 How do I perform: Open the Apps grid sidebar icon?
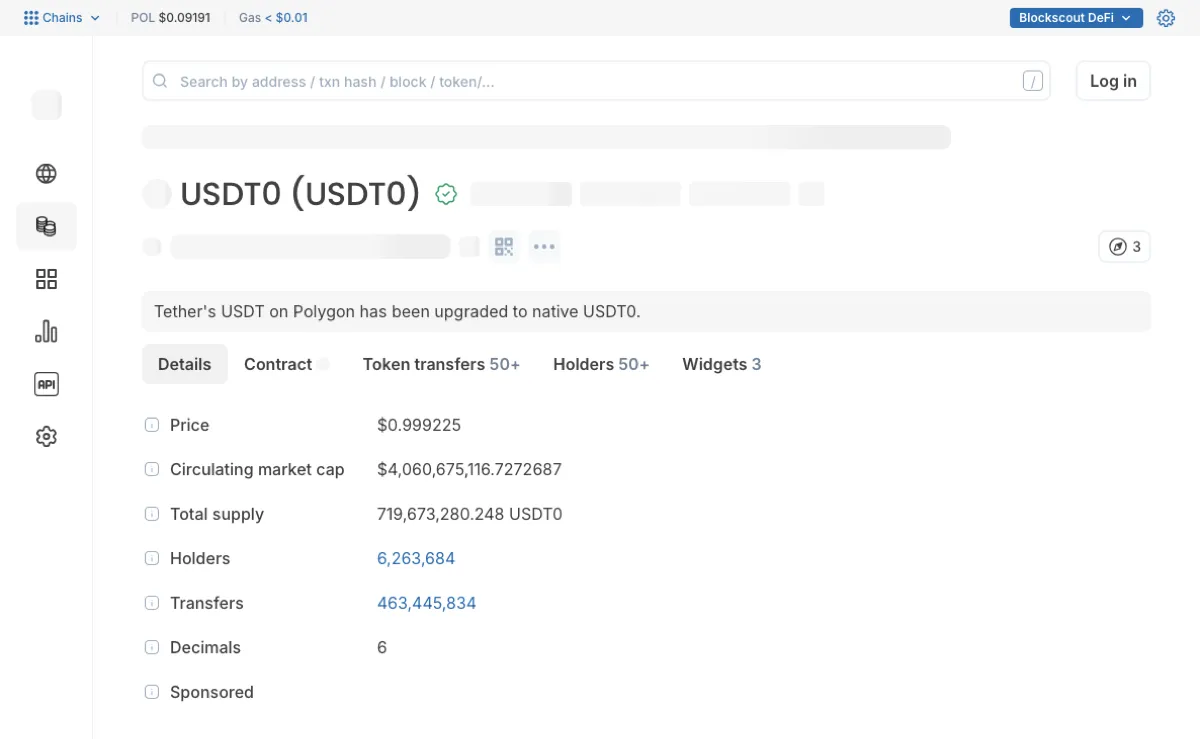(x=46, y=279)
